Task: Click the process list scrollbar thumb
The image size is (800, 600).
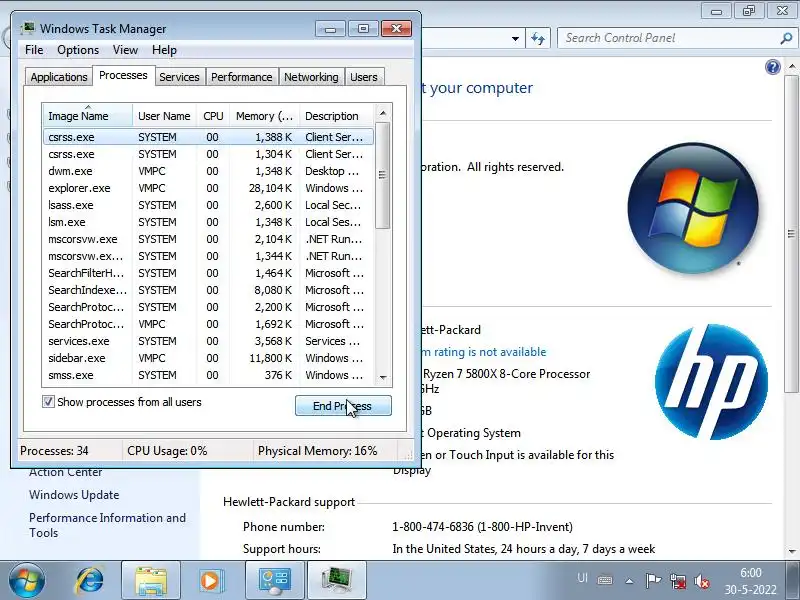Action: [x=383, y=175]
